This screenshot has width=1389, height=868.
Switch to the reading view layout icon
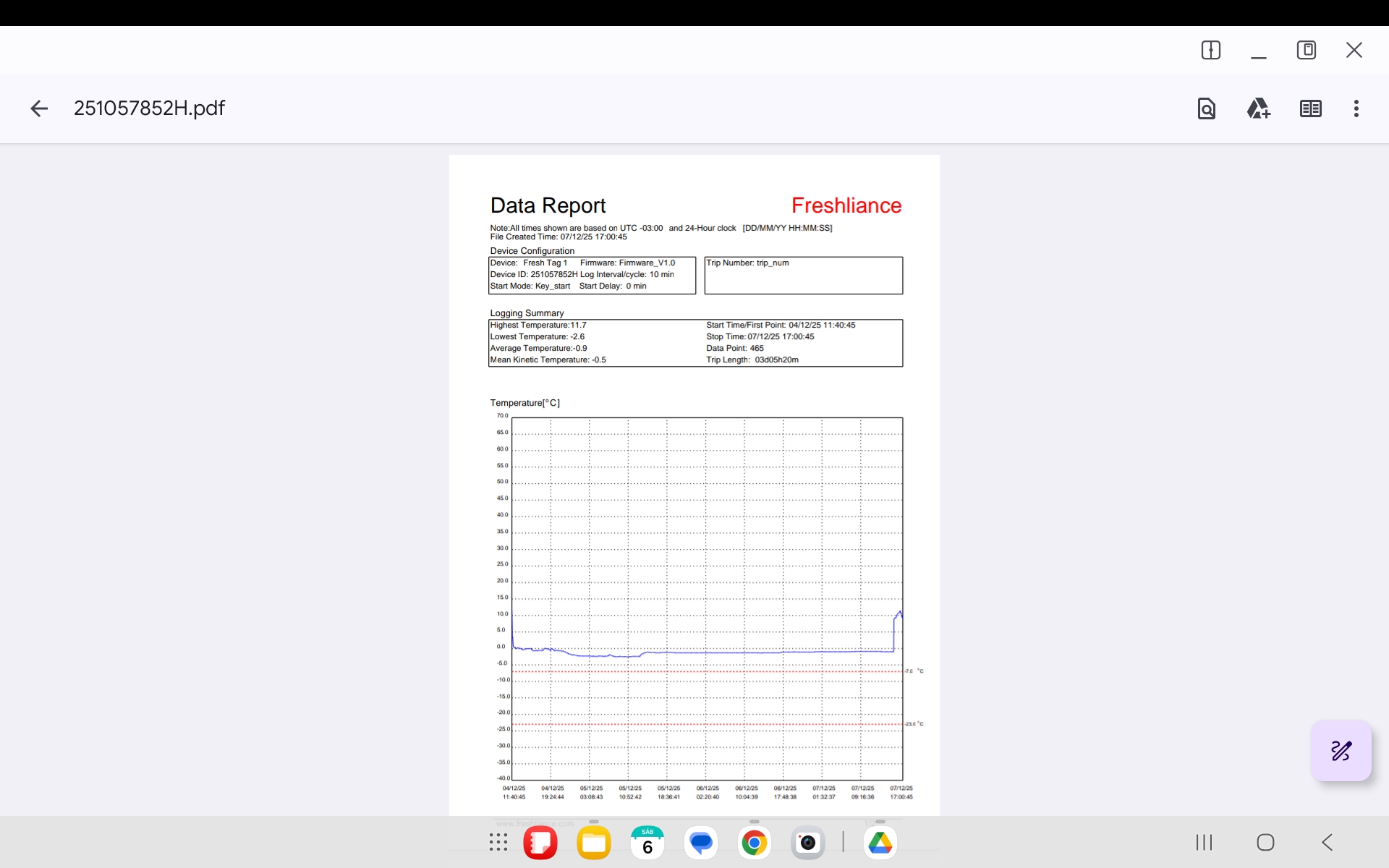point(1310,109)
